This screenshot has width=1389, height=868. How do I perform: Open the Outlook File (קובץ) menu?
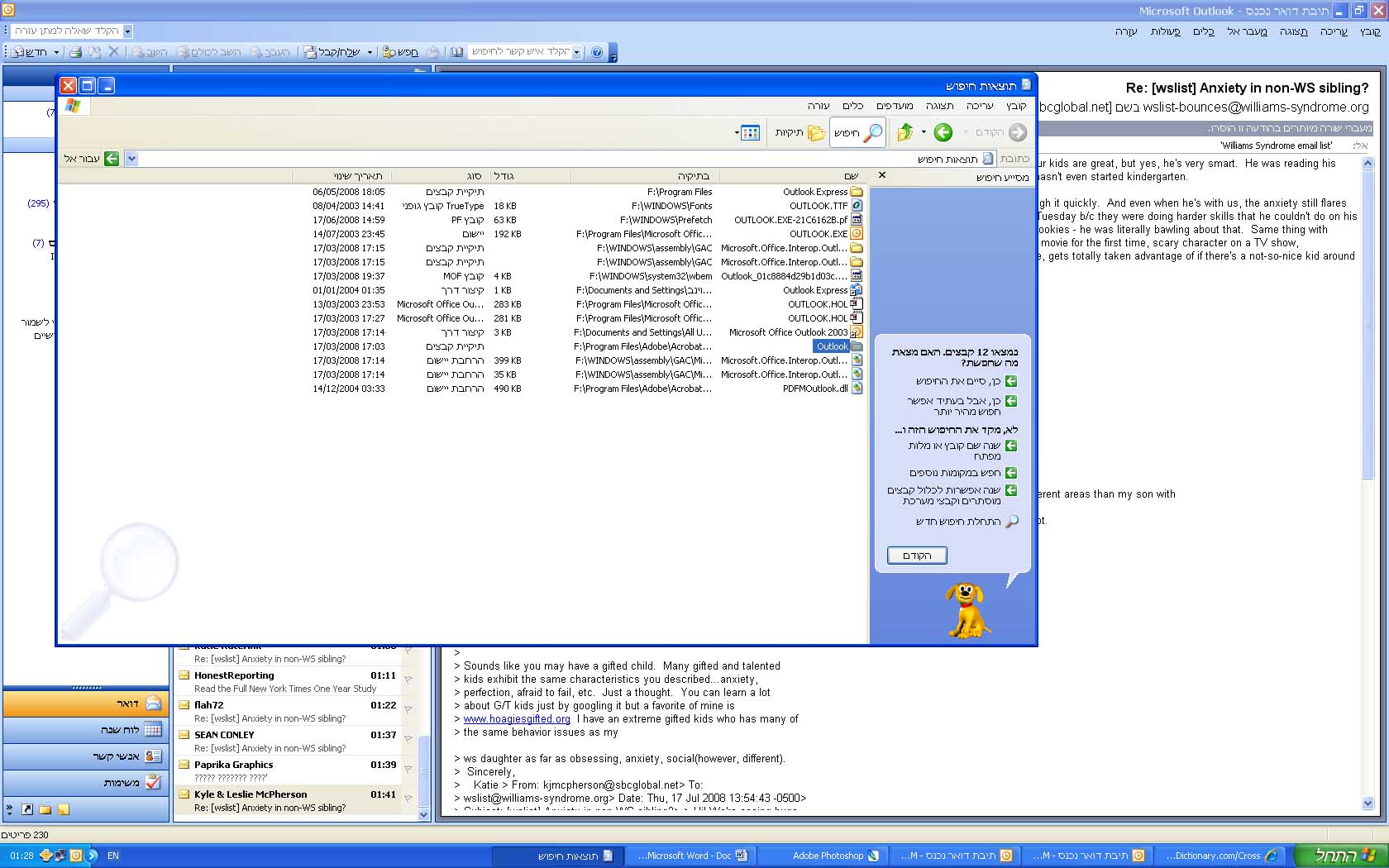click(1370, 31)
